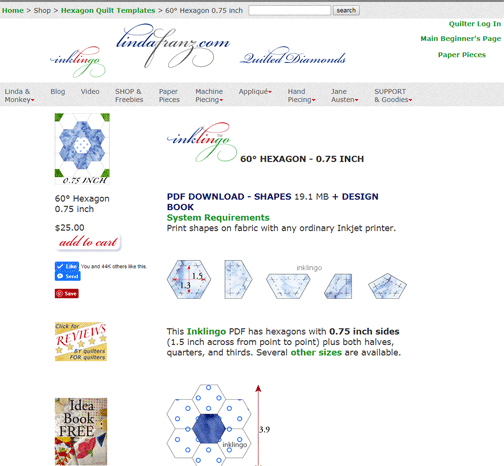Open the Quilter Log In link

[475, 24]
